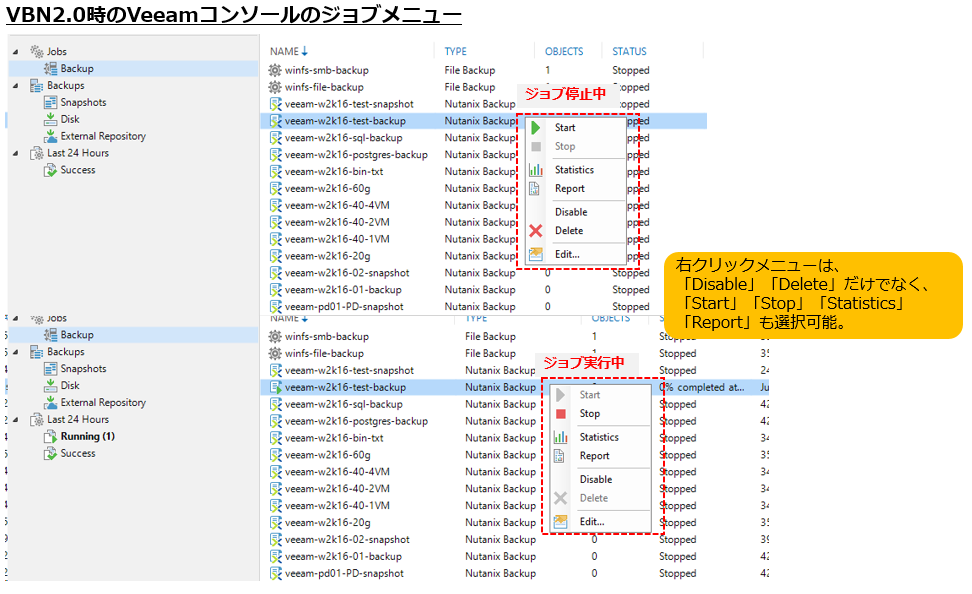
Task: Select the Running (1) label in the lower tree
Action: coord(87,437)
